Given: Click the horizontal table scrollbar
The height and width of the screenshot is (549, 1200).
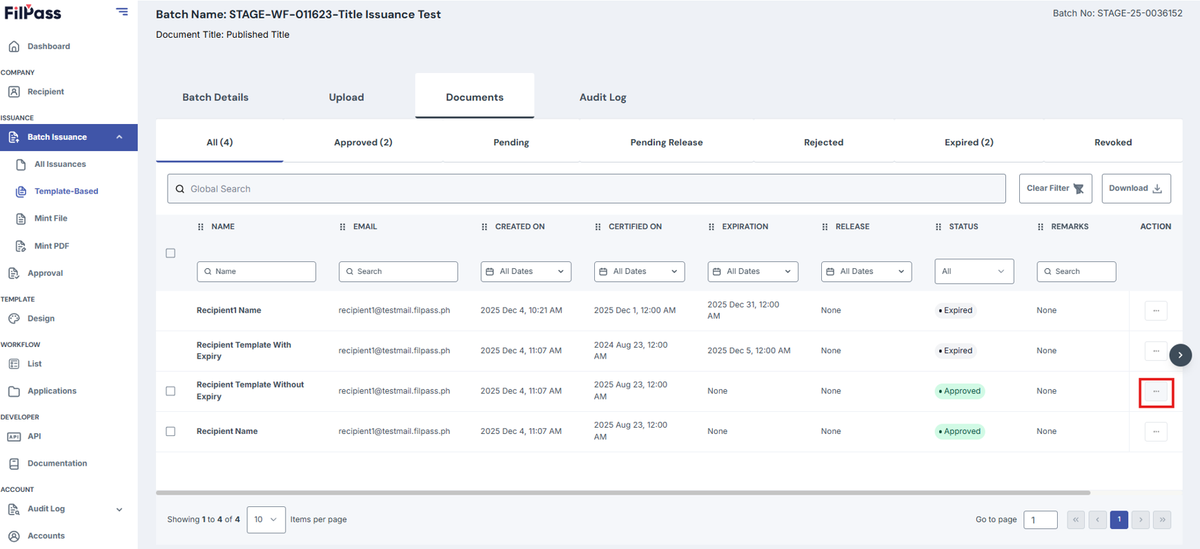Looking at the screenshot, I should pyautogui.click(x=623, y=492).
